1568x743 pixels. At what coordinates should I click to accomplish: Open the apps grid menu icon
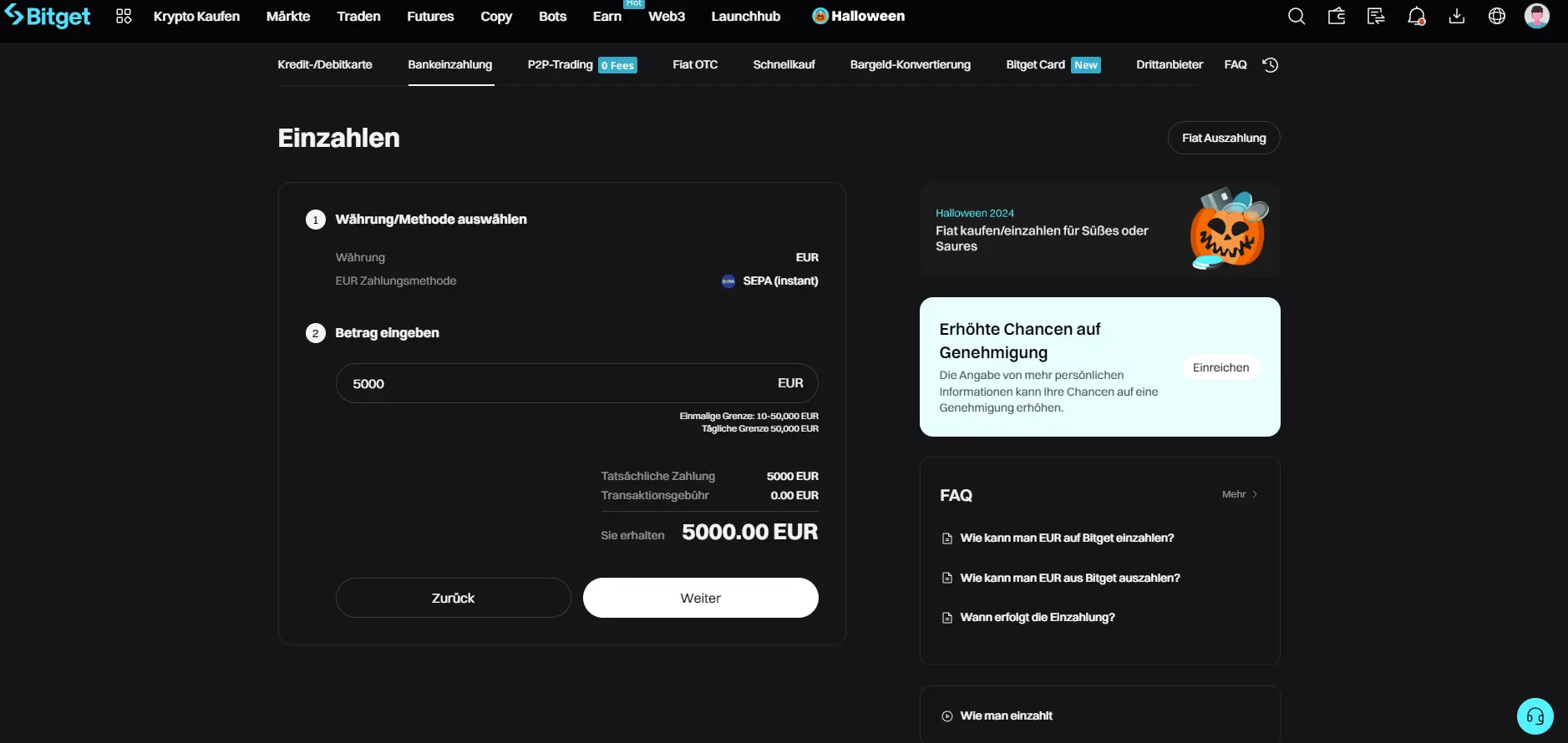[124, 16]
